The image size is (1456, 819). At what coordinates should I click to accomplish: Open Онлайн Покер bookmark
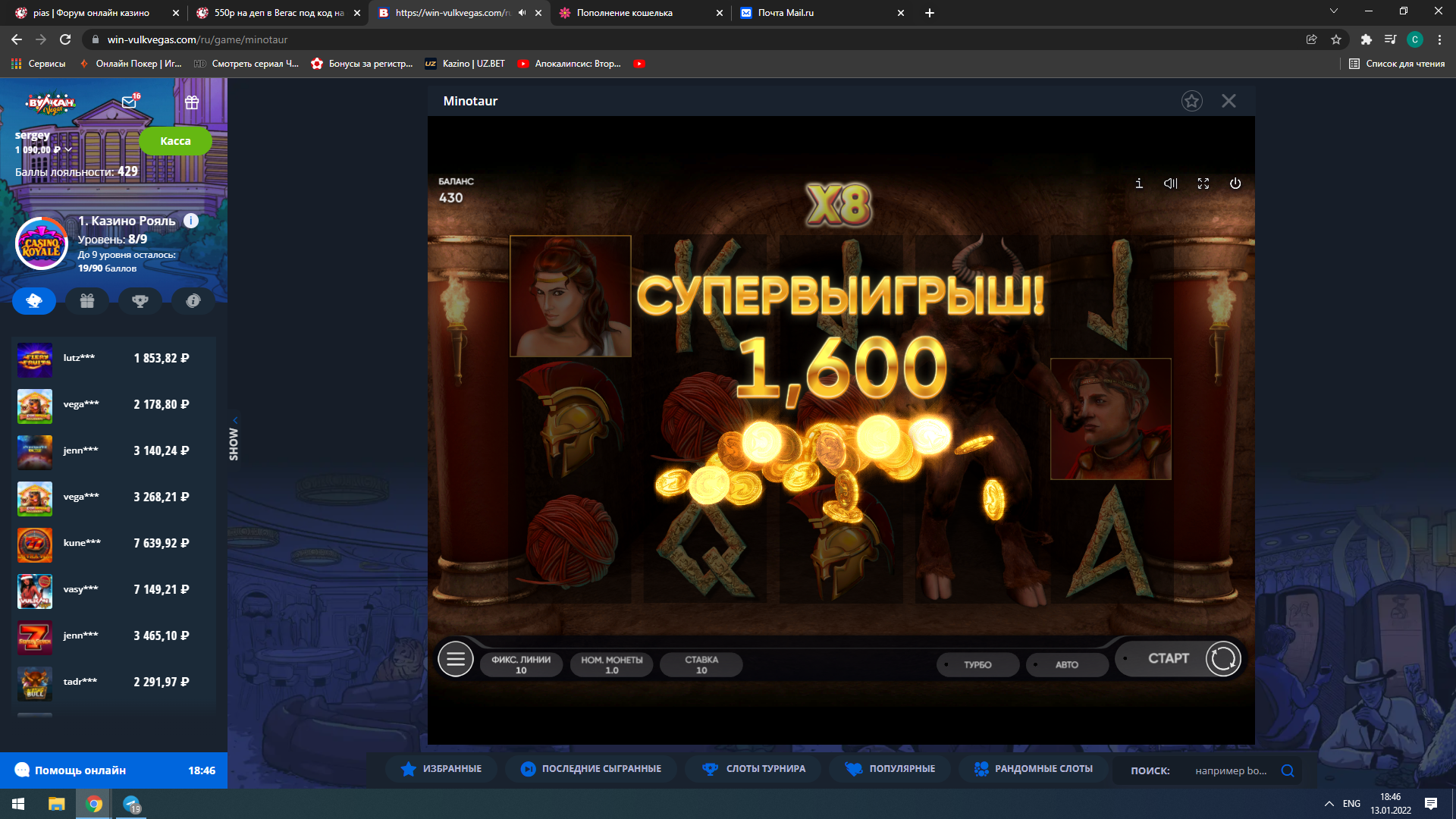(x=130, y=64)
